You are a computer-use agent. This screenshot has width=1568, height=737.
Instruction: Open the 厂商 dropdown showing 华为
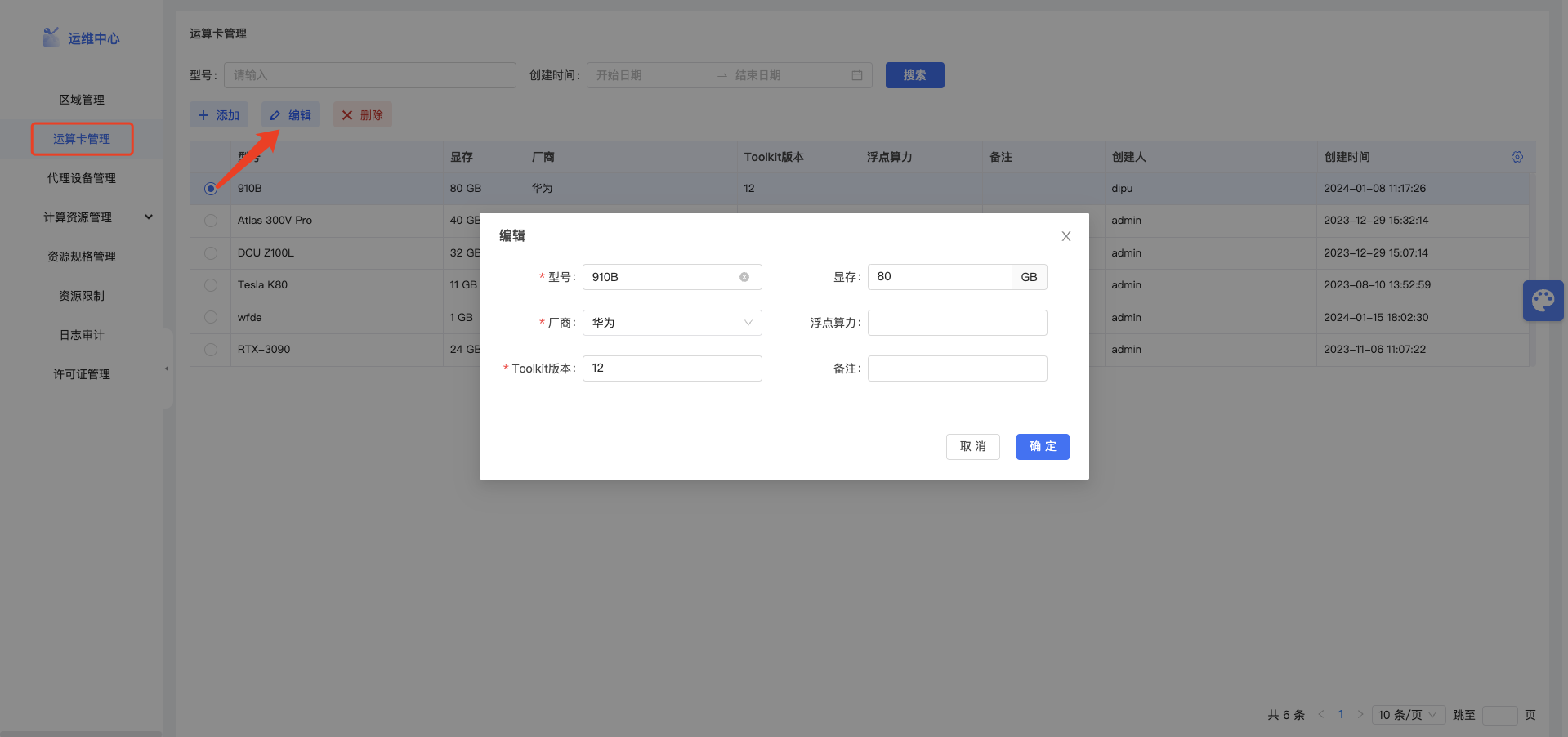[x=672, y=323]
